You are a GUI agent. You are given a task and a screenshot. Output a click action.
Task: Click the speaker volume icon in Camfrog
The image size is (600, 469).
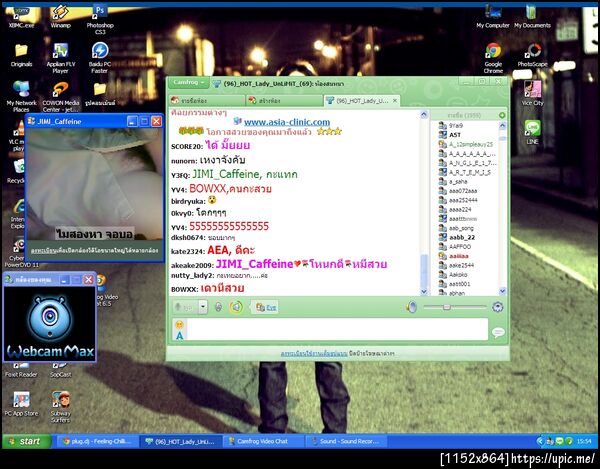411,307
